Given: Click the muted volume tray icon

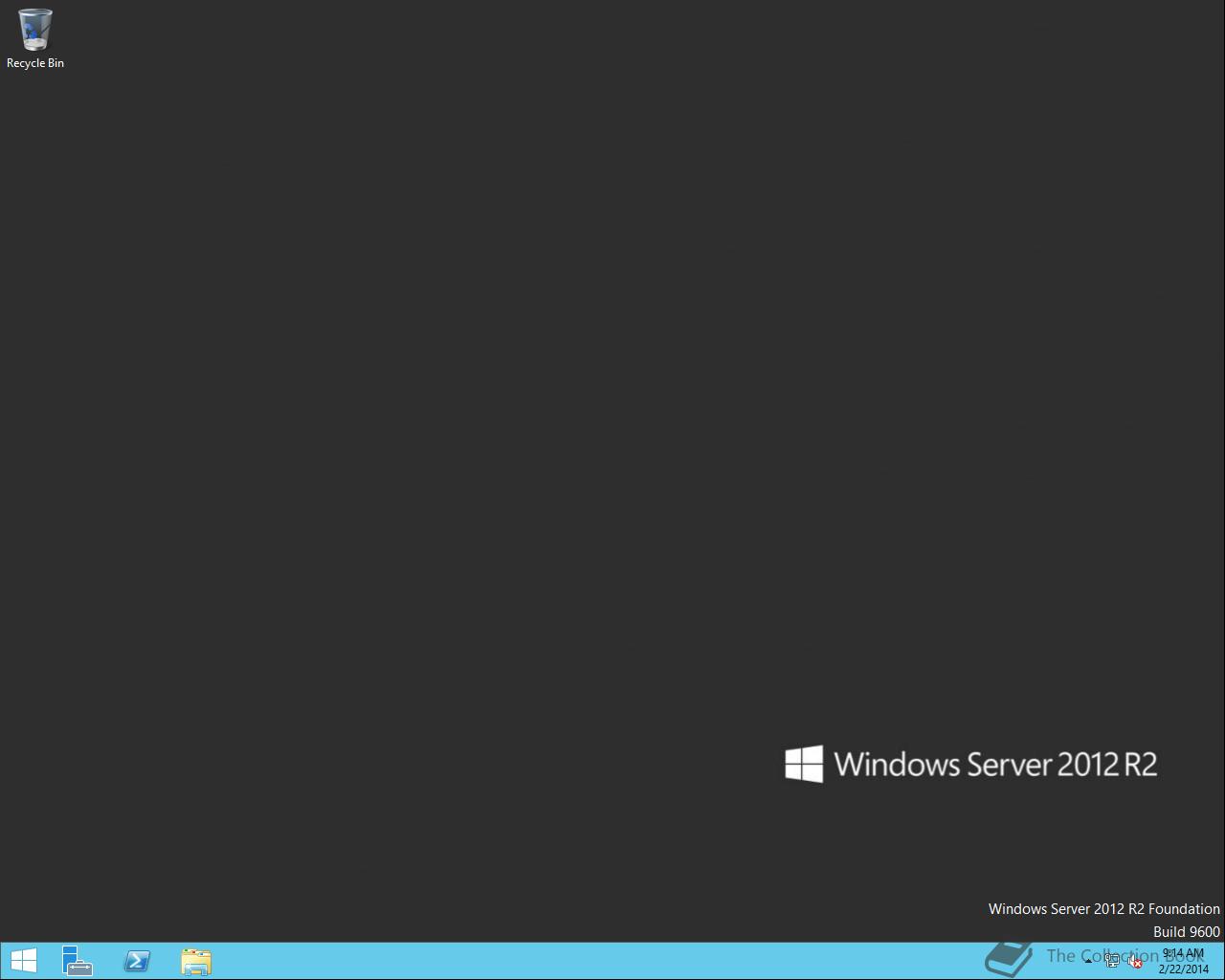Looking at the screenshot, I should click(1135, 962).
